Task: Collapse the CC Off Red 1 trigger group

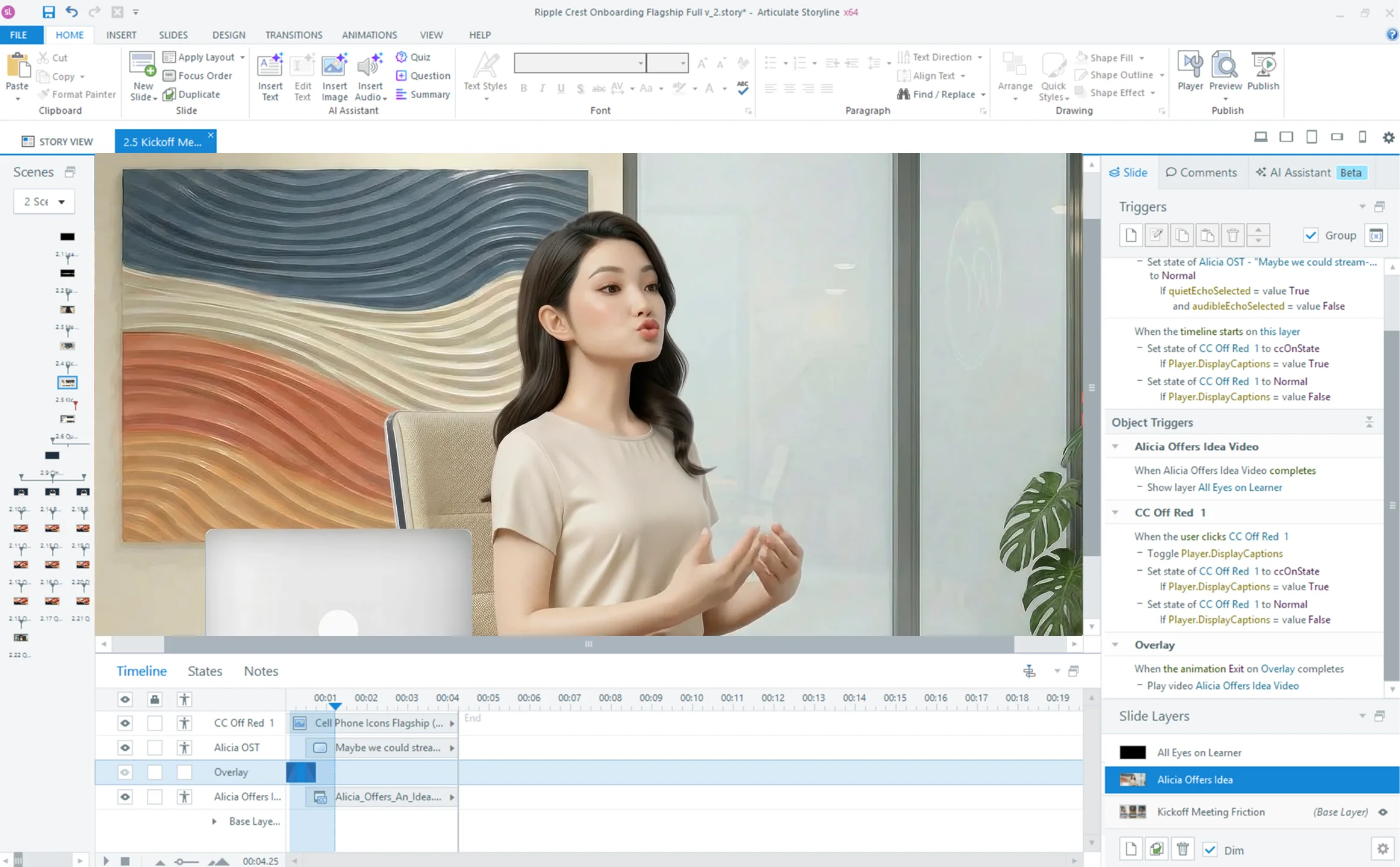Action: pos(1115,512)
